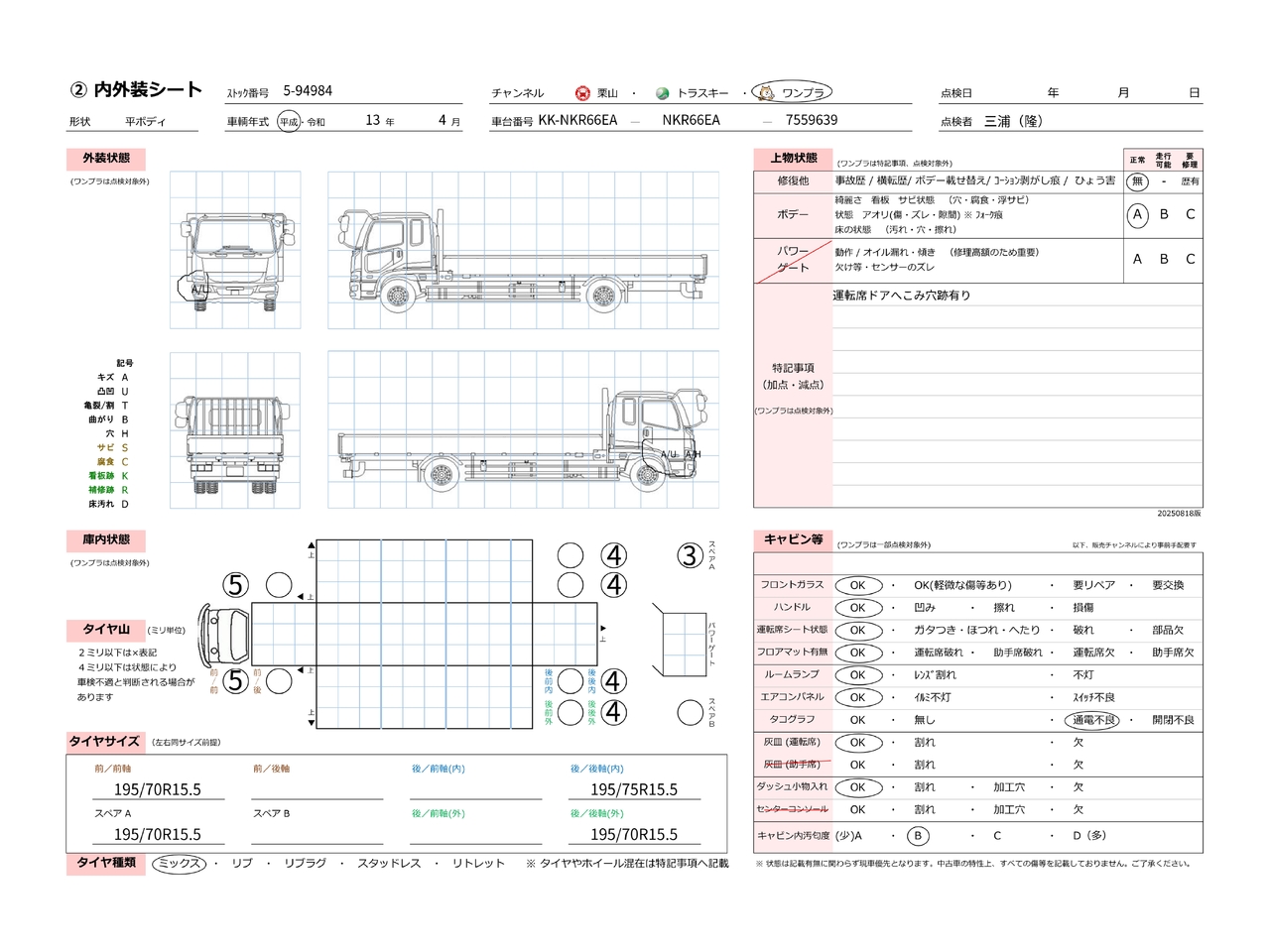
Task: Select the front-view truck diagram
Action: coord(235,250)
